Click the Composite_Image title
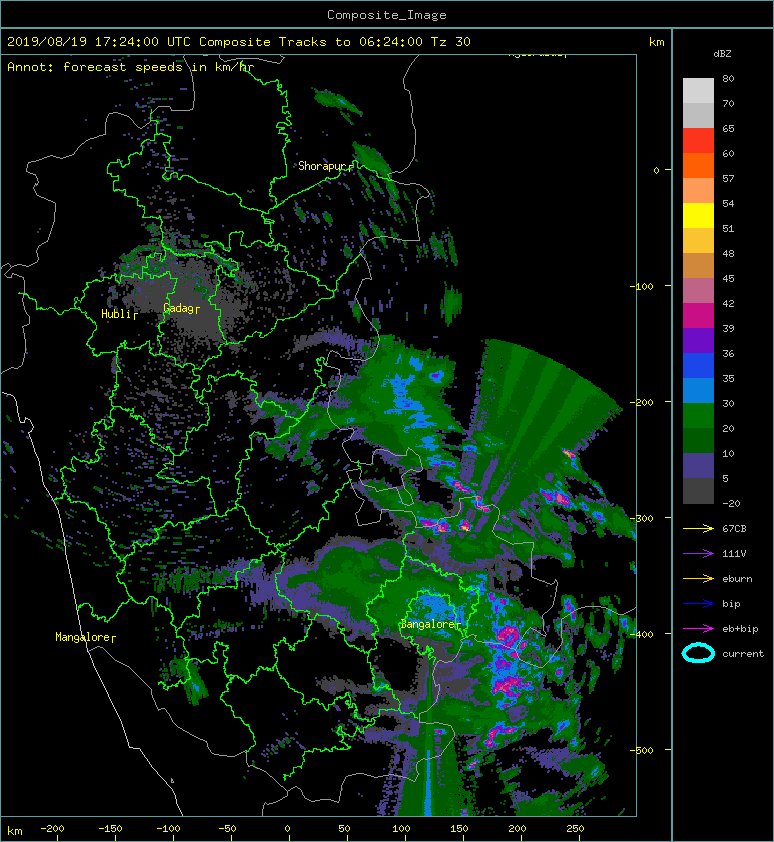The image size is (774, 842). point(387,15)
